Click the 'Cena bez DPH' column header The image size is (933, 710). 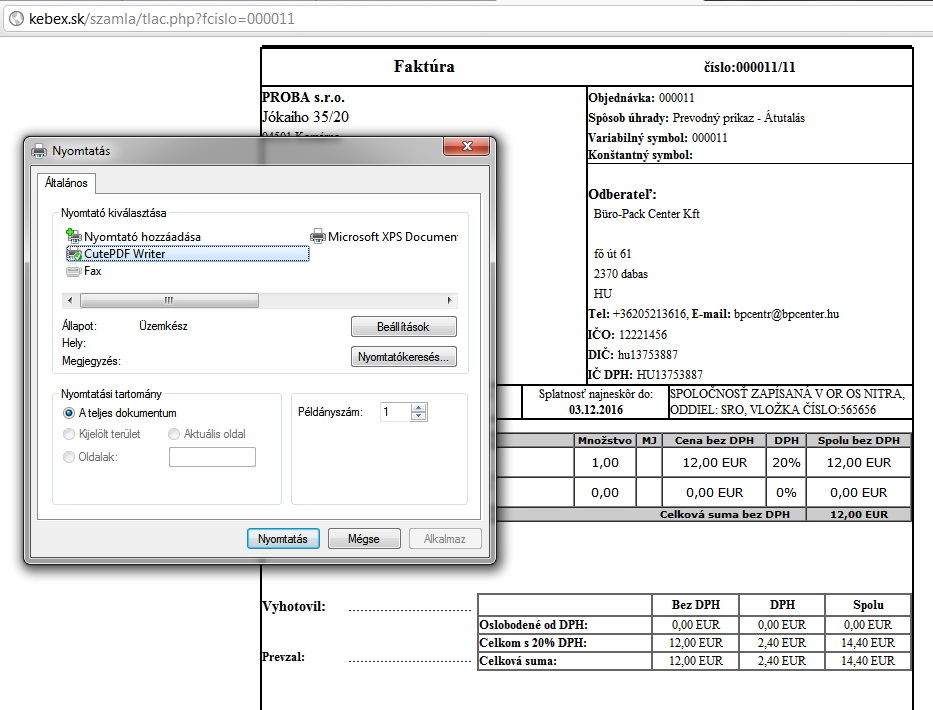[x=714, y=440]
